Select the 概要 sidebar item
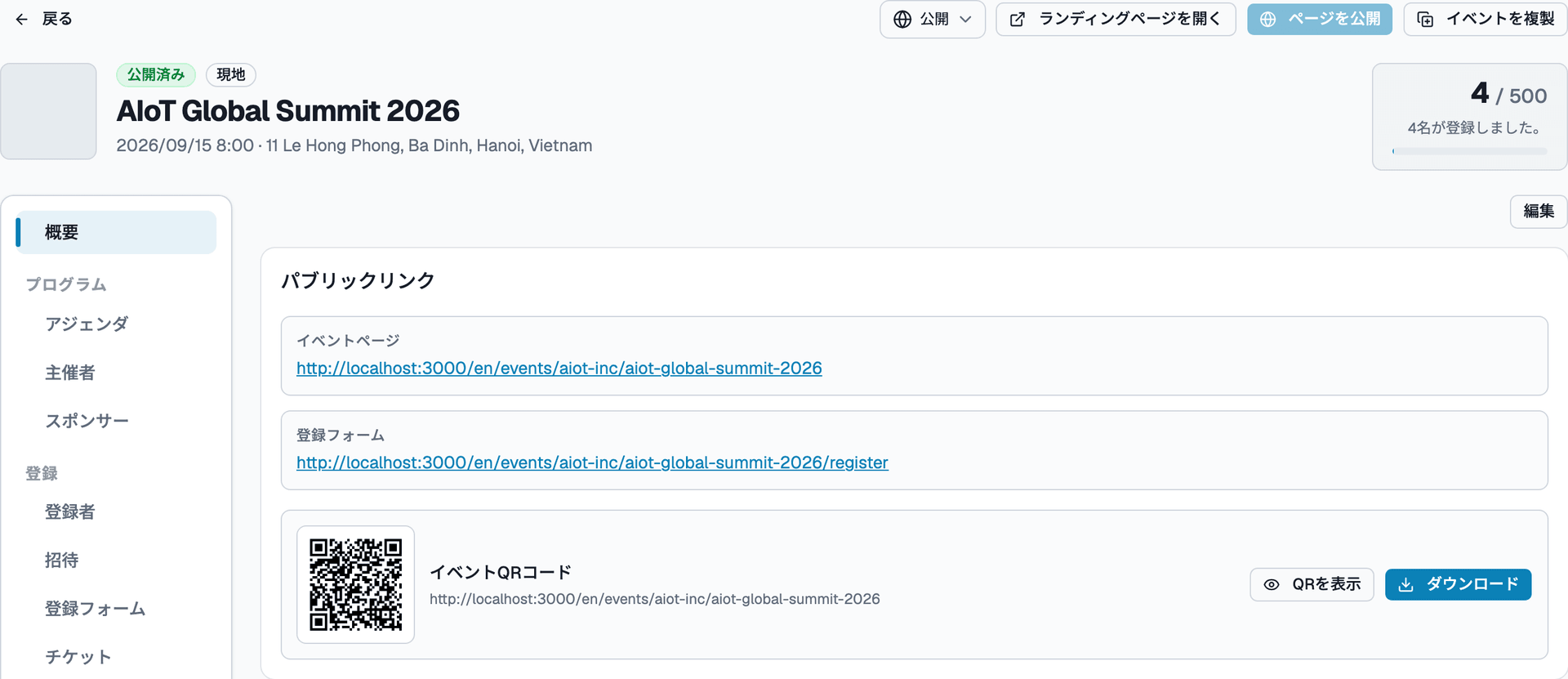1568x679 pixels. click(116, 232)
